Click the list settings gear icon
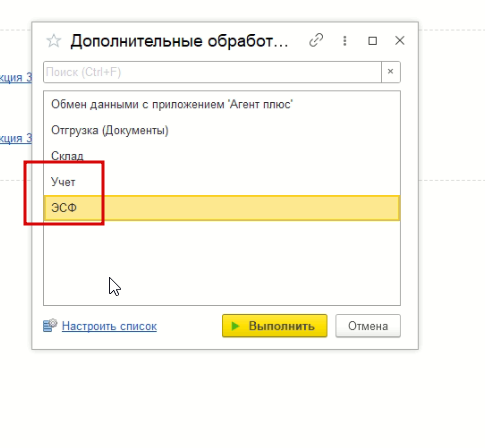Viewport: 485px width, 448px height. 50,326
